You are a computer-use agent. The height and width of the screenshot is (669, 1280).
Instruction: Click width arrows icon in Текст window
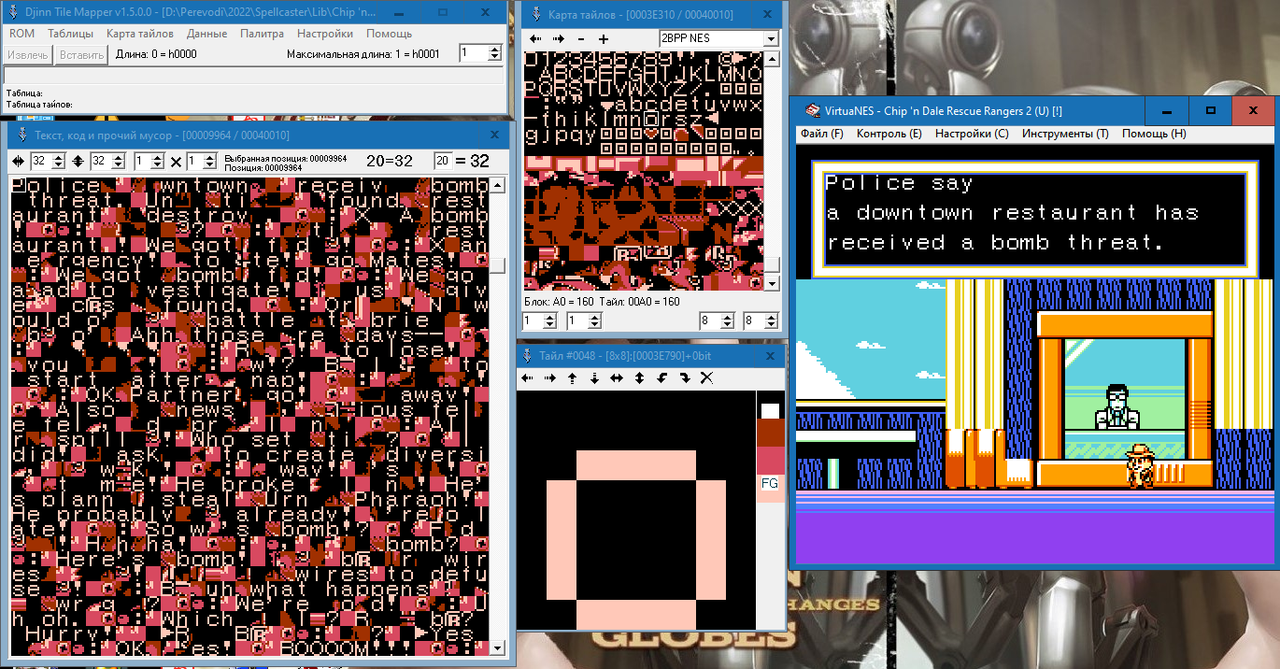click(x=18, y=161)
